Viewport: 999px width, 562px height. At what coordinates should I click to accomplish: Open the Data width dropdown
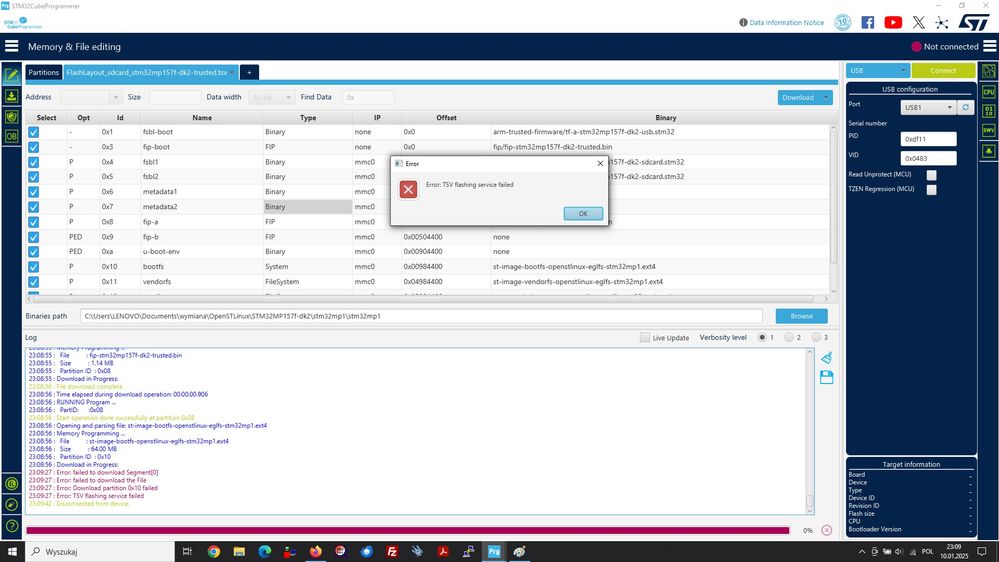point(271,97)
